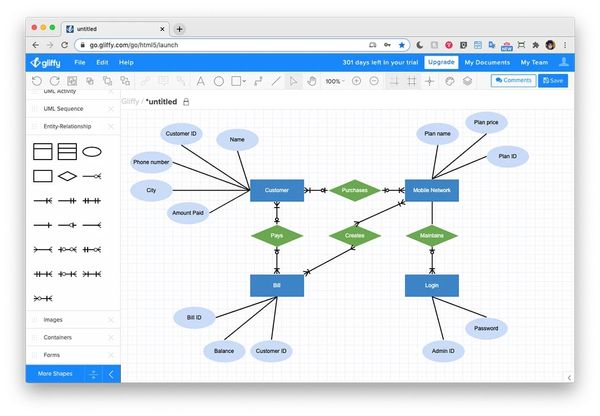Screen dimensions: 600x416
Task: Collapse the shape library sidebar chevron
Action: [111, 374]
